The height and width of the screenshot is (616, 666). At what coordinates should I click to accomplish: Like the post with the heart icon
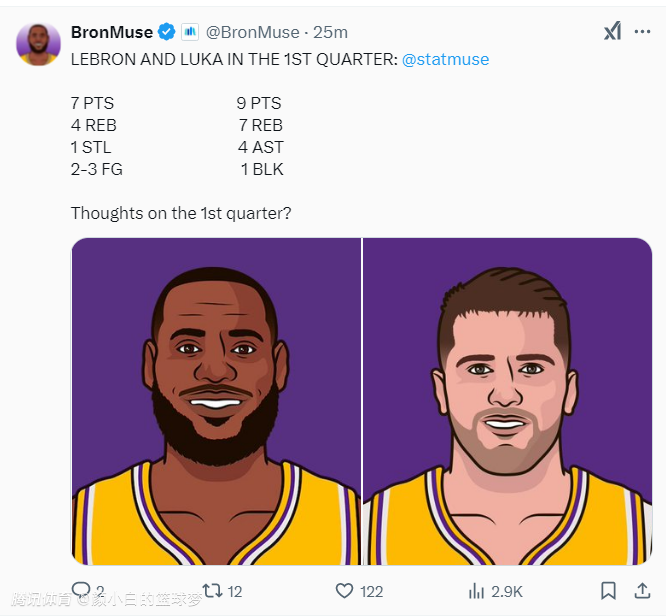[345, 591]
